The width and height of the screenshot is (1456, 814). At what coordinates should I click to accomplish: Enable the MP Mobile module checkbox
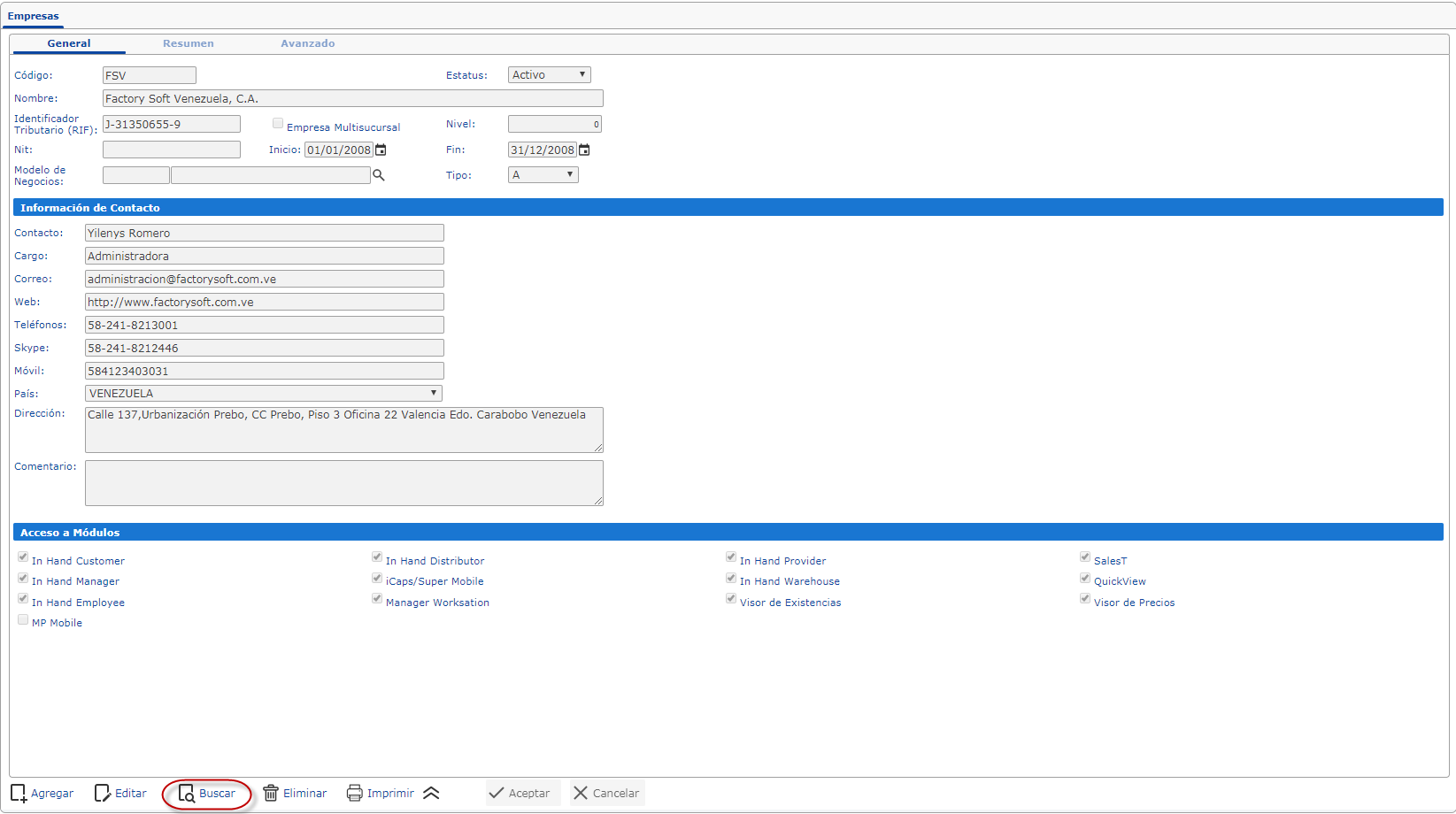coord(23,620)
